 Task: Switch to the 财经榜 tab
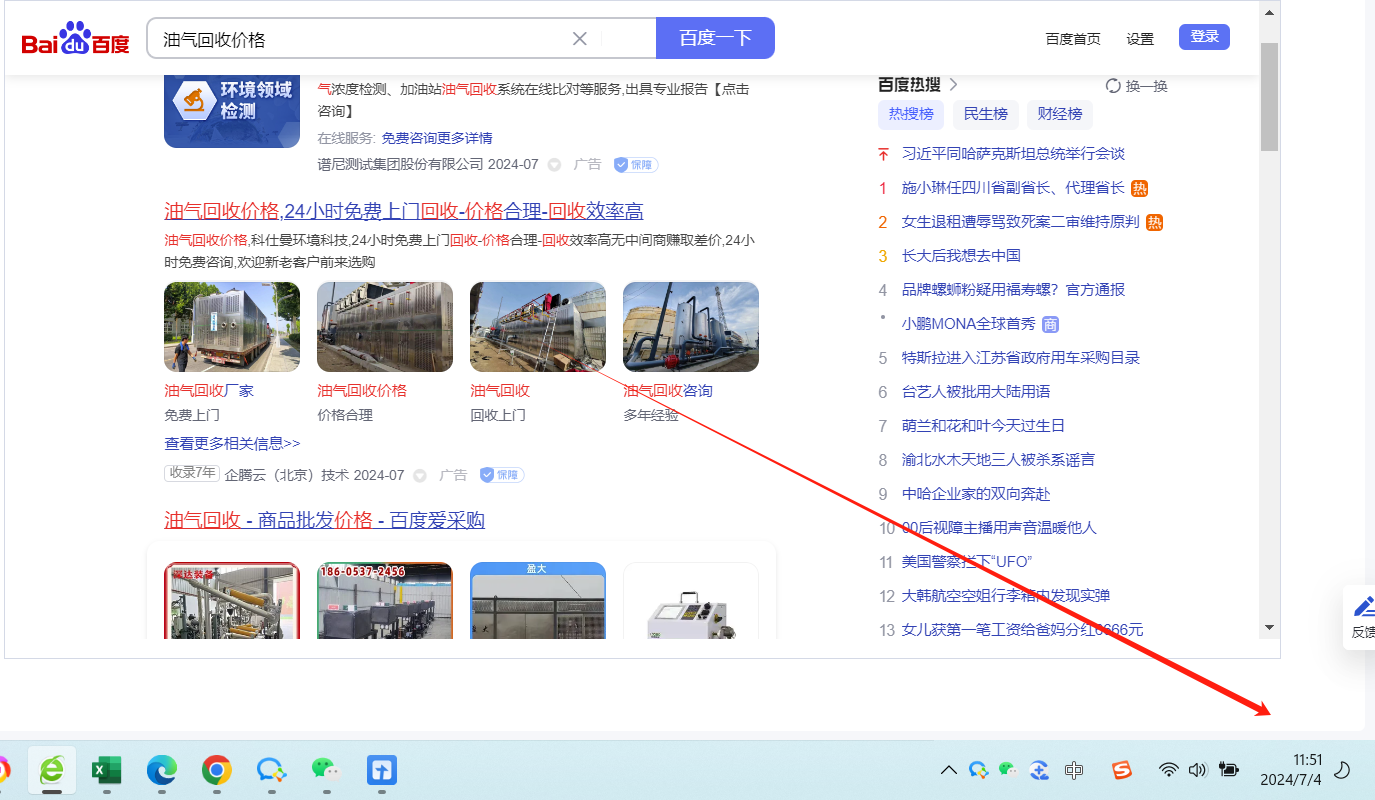(1059, 114)
